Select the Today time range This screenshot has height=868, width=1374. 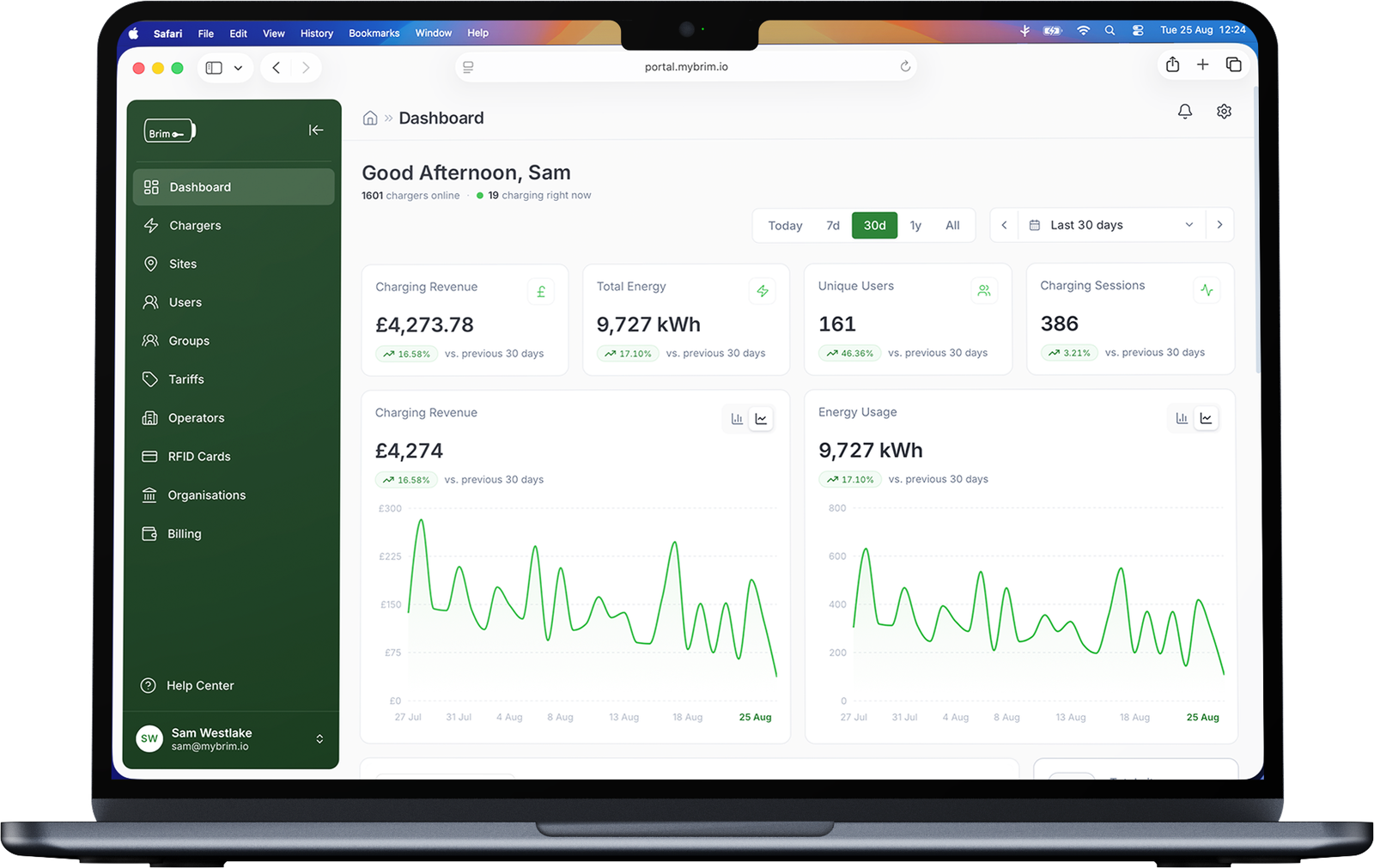pyautogui.click(x=785, y=226)
